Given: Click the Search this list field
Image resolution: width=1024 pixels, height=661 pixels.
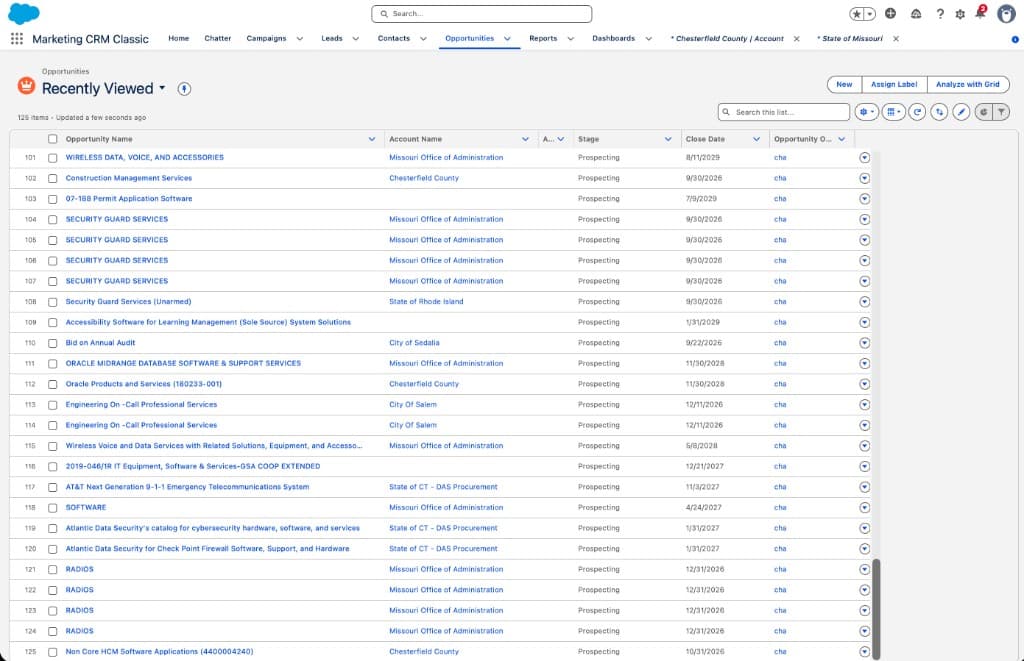Looking at the screenshot, I should 784,112.
